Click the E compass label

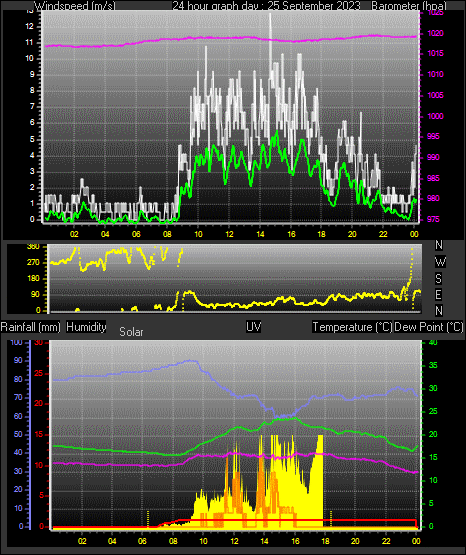[438, 294]
